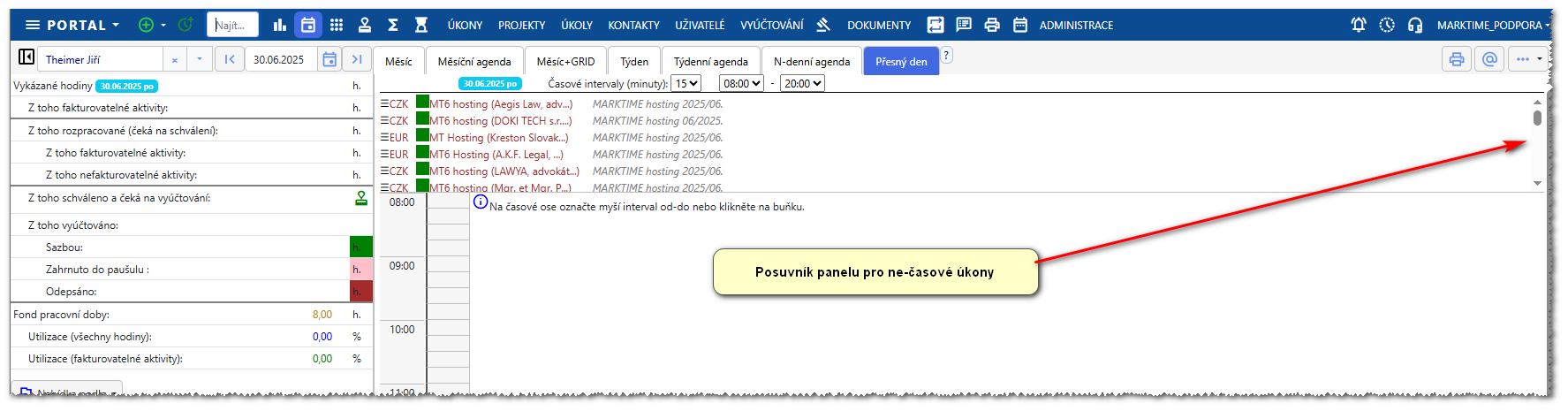
Task: Collapse the left sidebar panel
Action: [27, 57]
